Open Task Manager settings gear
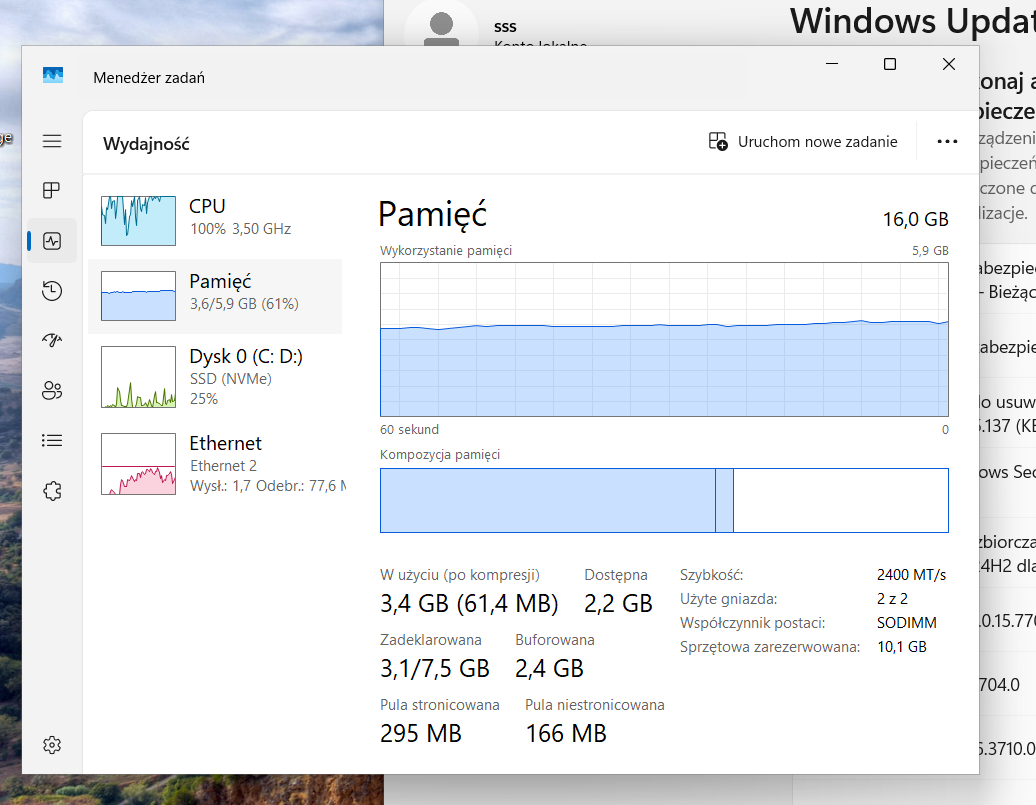 pyautogui.click(x=52, y=745)
